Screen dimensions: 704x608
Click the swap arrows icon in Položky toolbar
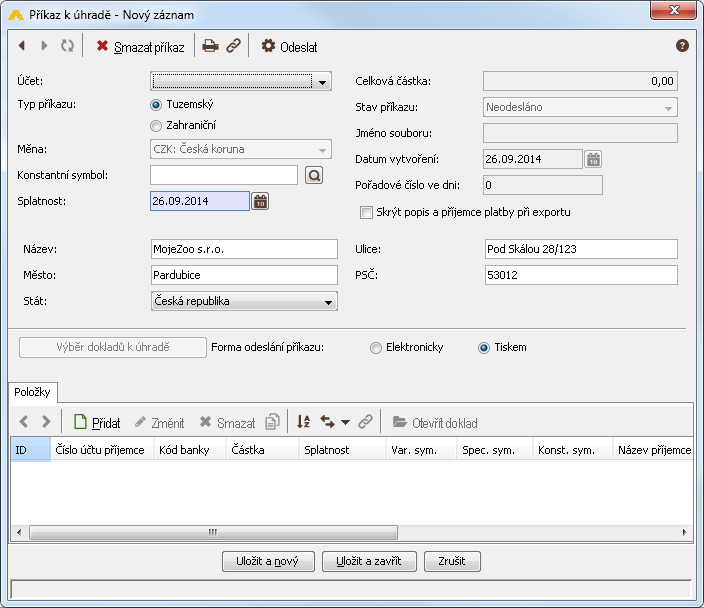point(327,422)
